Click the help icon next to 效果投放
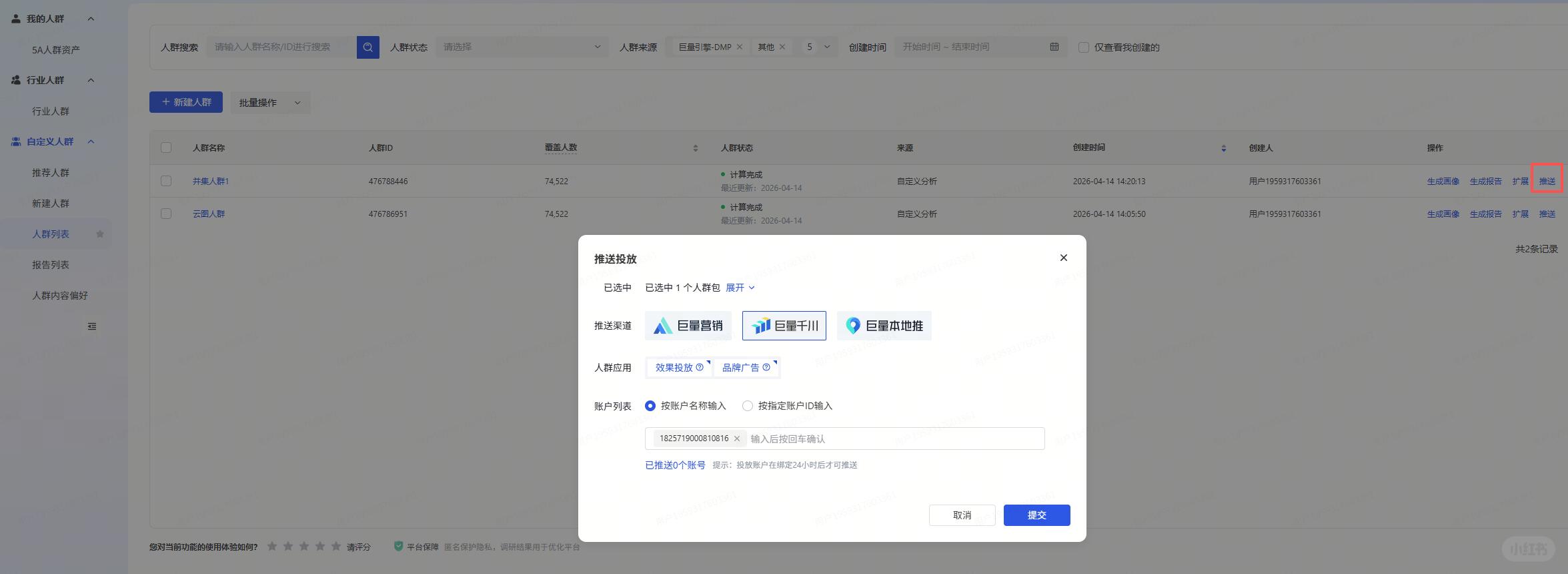Screen dimensions: 1568x574 (x=700, y=367)
